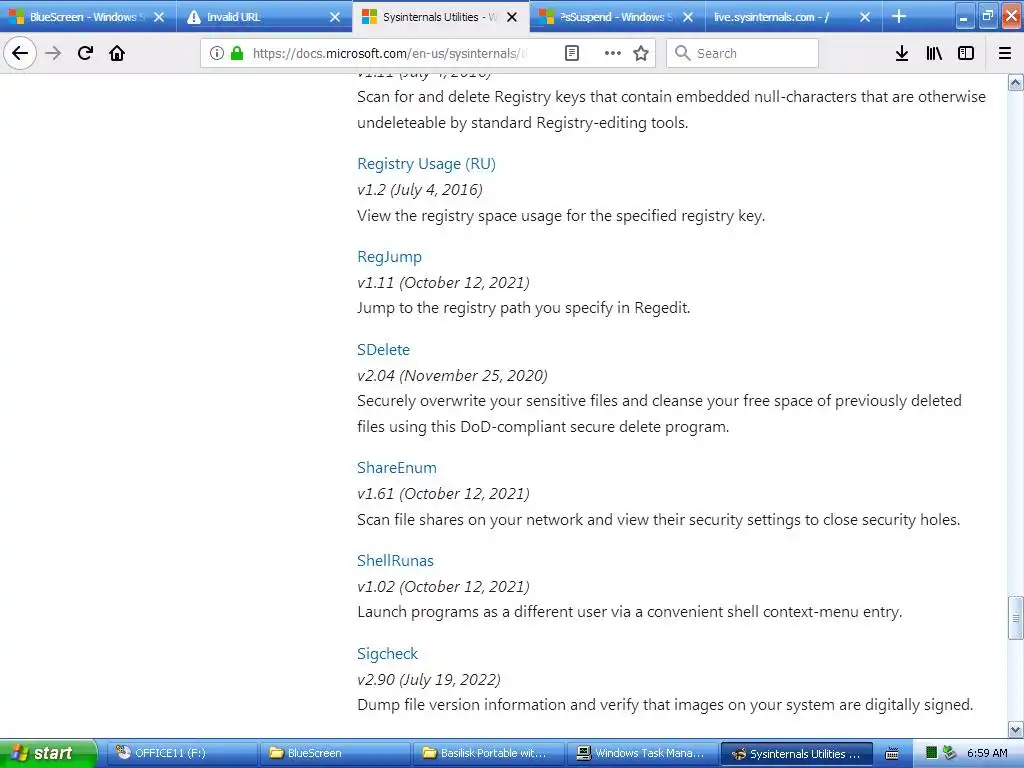
Task: Reload the current page
Action: [x=85, y=53]
